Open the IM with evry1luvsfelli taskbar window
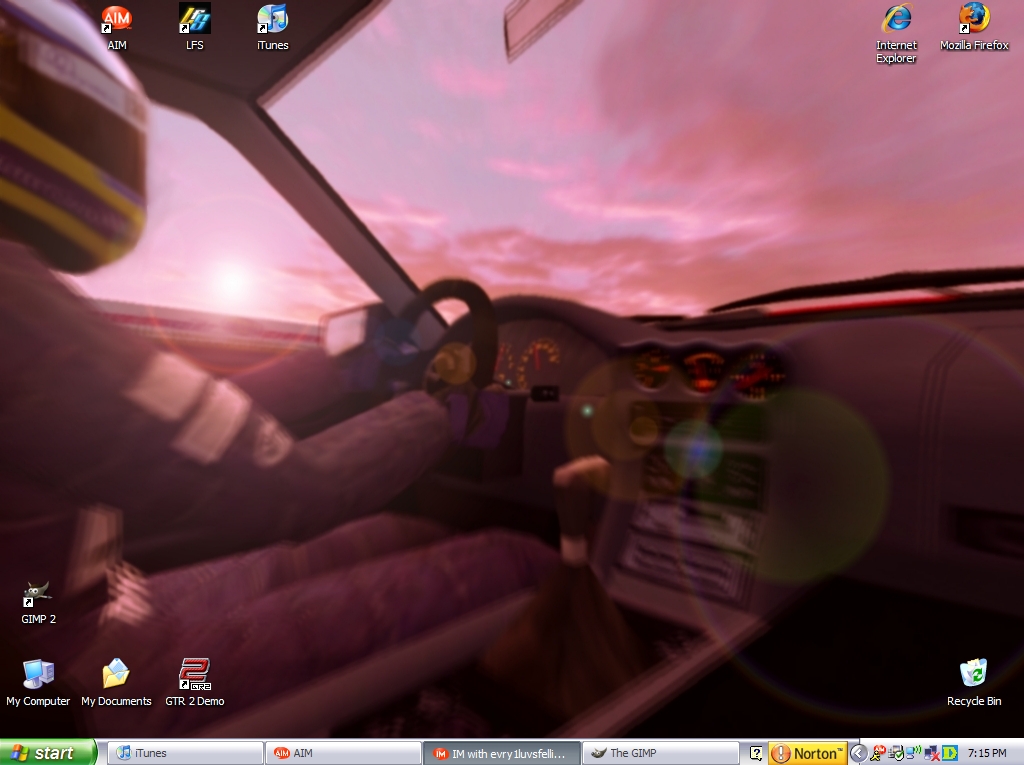1024x765 pixels. pyautogui.click(x=502, y=753)
